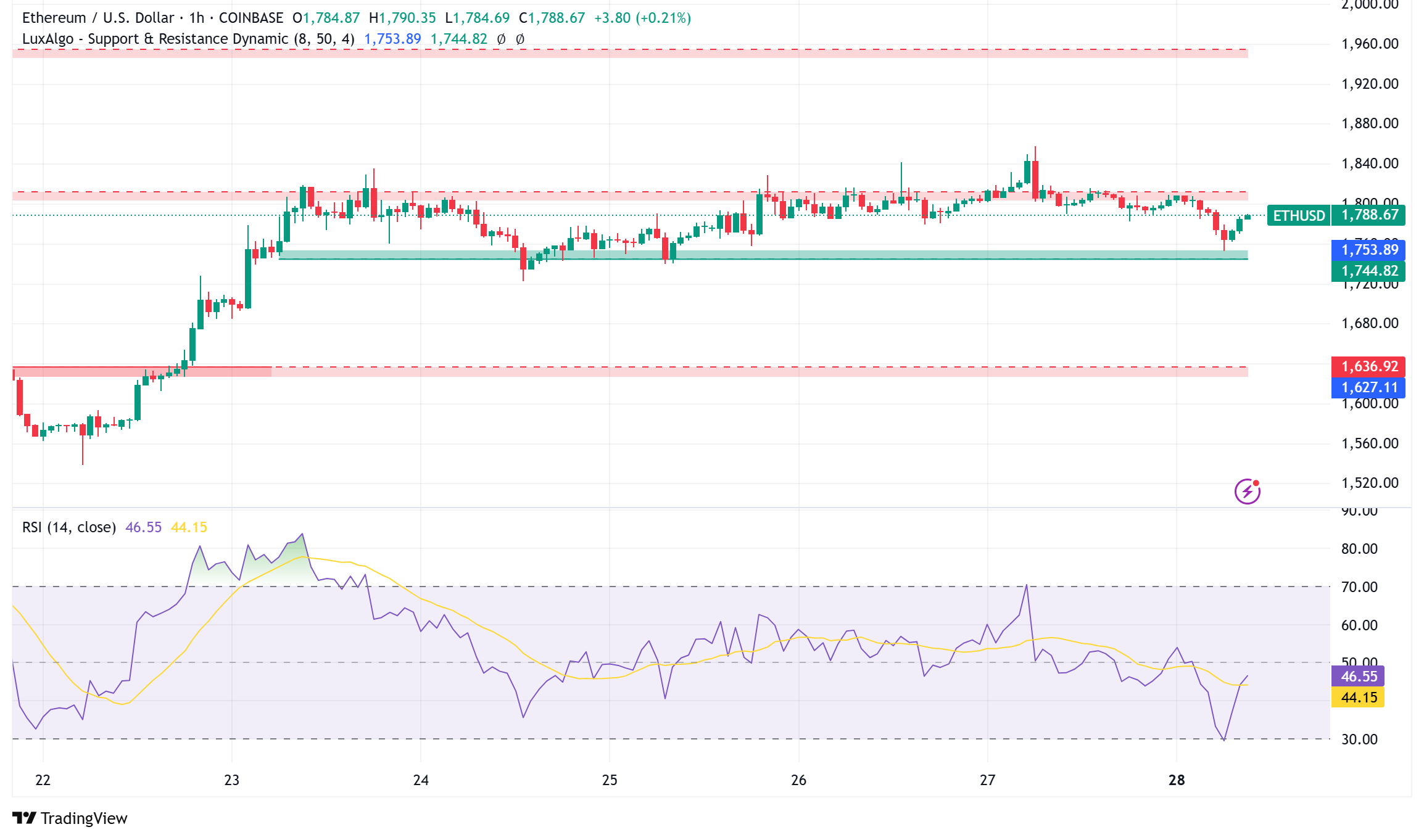Click the 1,840.00 price axis label
Viewport: 1424px width, 840px height.
[1370, 163]
